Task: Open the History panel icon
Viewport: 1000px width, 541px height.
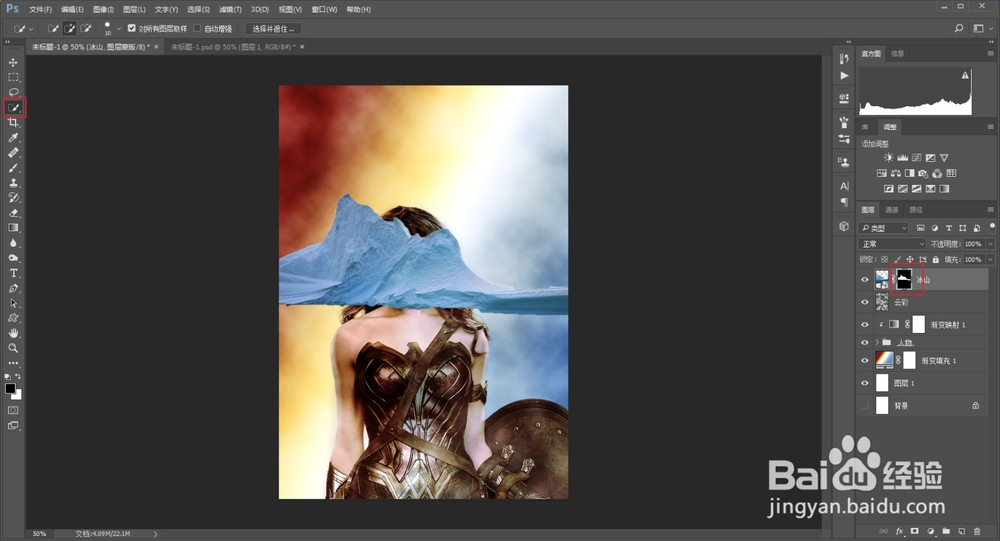Action: click(x=844, y=59)
